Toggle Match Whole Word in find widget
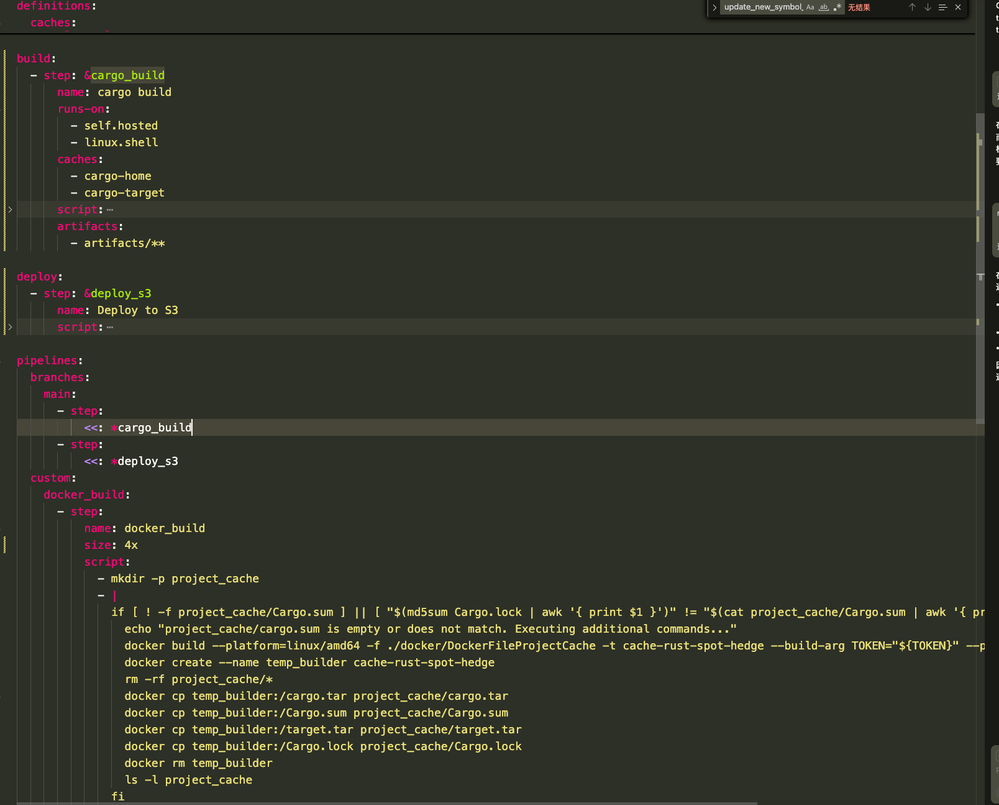 824,8
